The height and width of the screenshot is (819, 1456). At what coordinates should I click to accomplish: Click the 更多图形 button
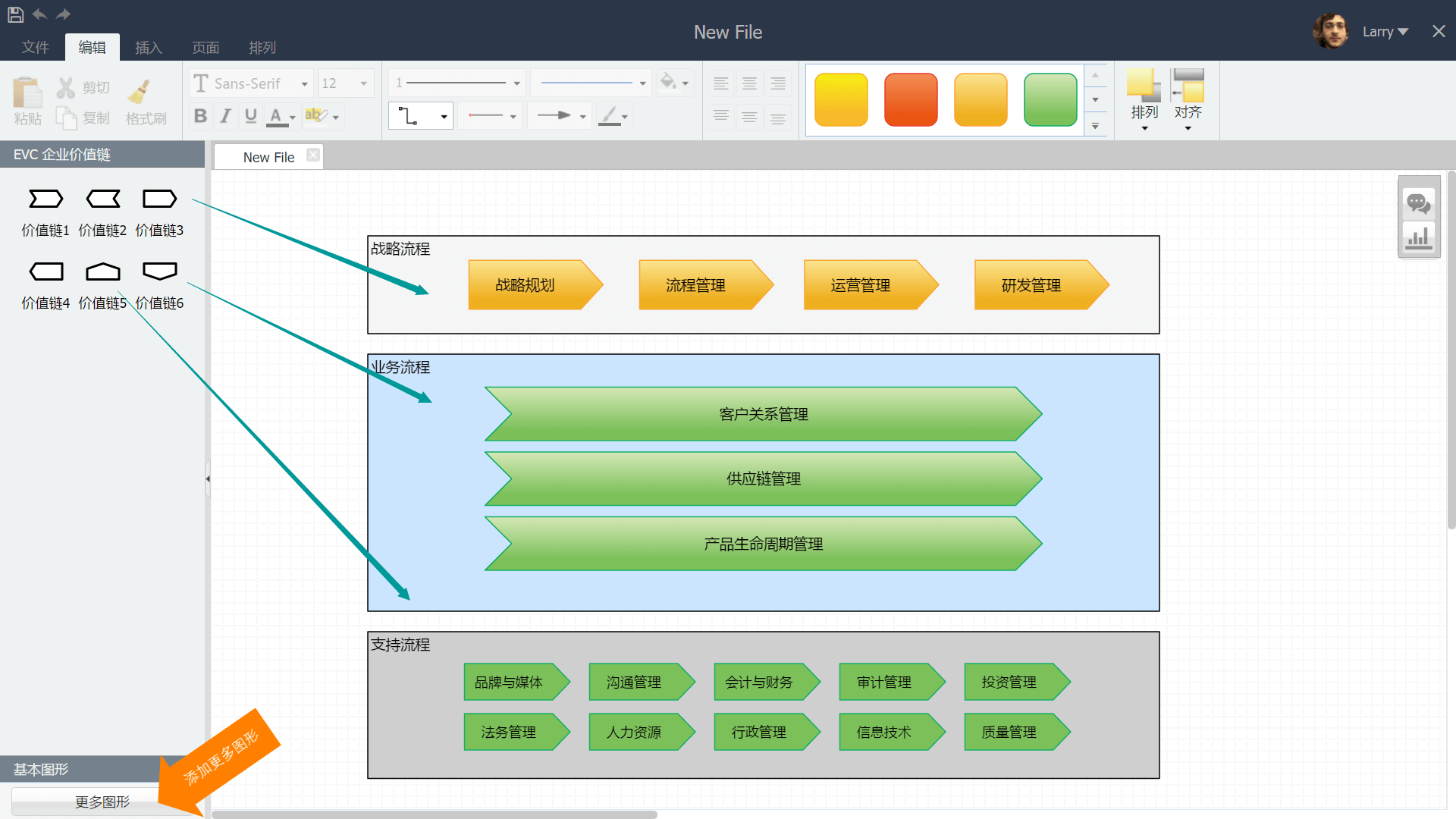coord(102,802)
